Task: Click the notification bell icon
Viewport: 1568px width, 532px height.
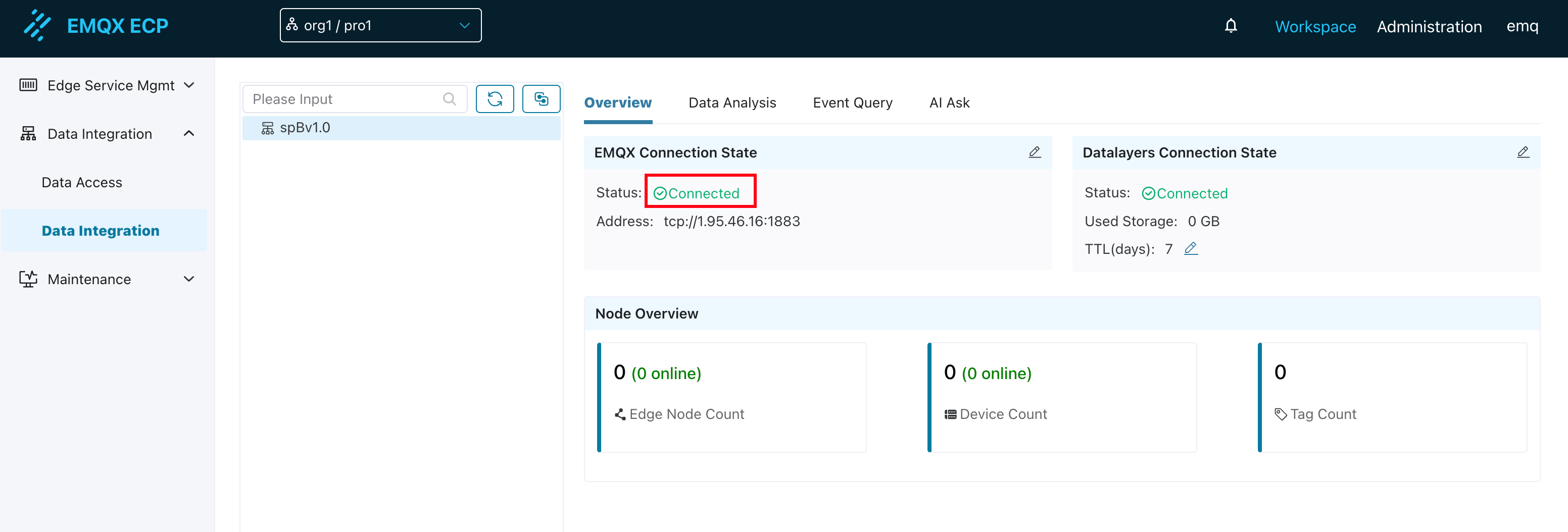Action: (x=1230, y=26)
